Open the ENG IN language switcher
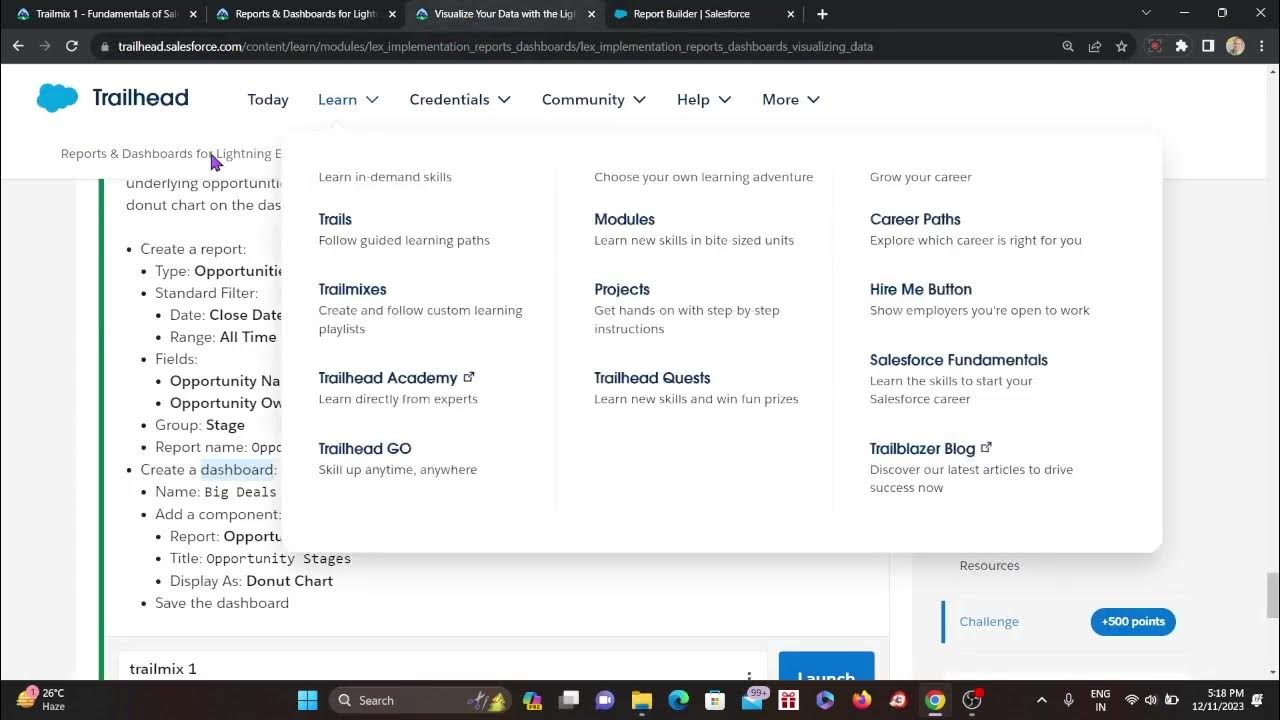1280x720 pixels. [x=1100, y=700]
